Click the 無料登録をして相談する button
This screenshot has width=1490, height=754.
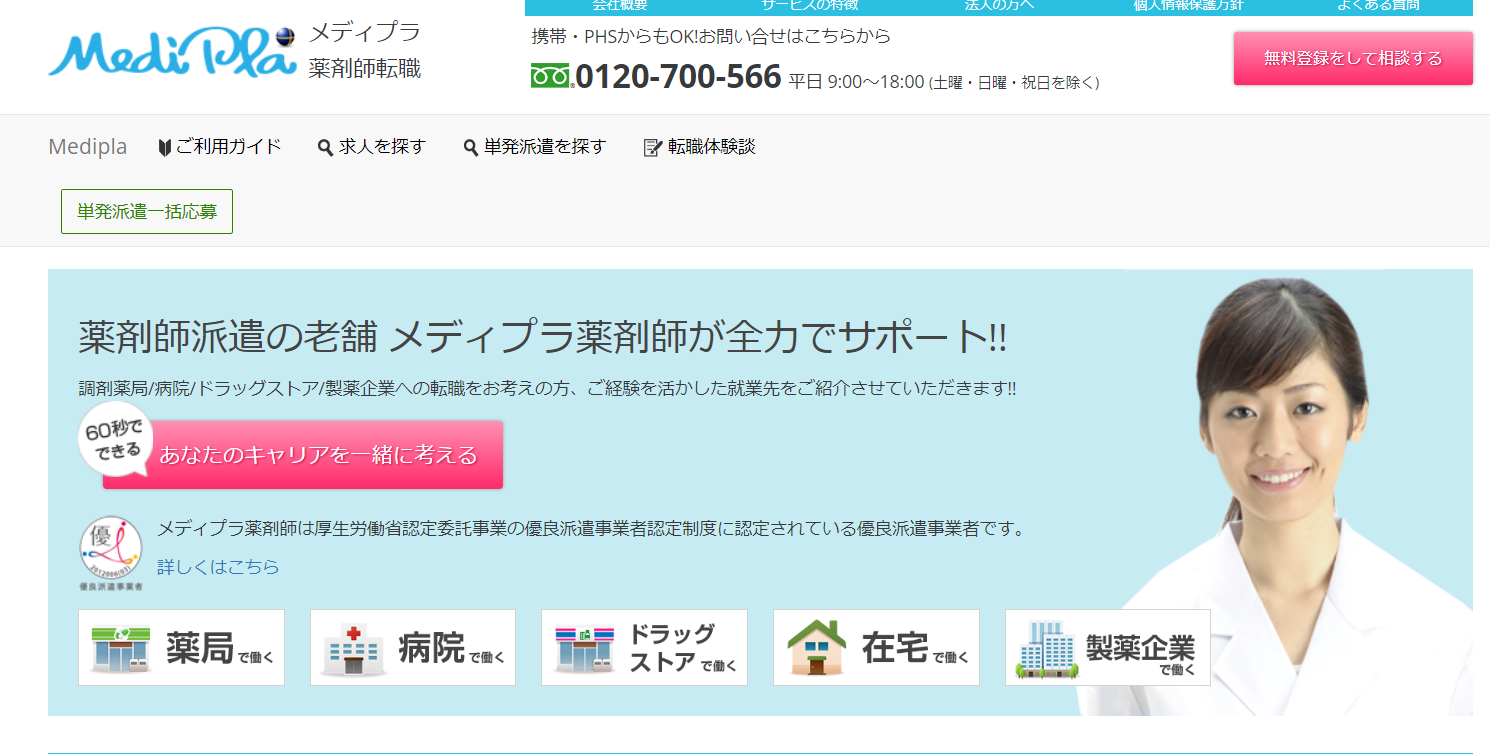click(1353, 58)
